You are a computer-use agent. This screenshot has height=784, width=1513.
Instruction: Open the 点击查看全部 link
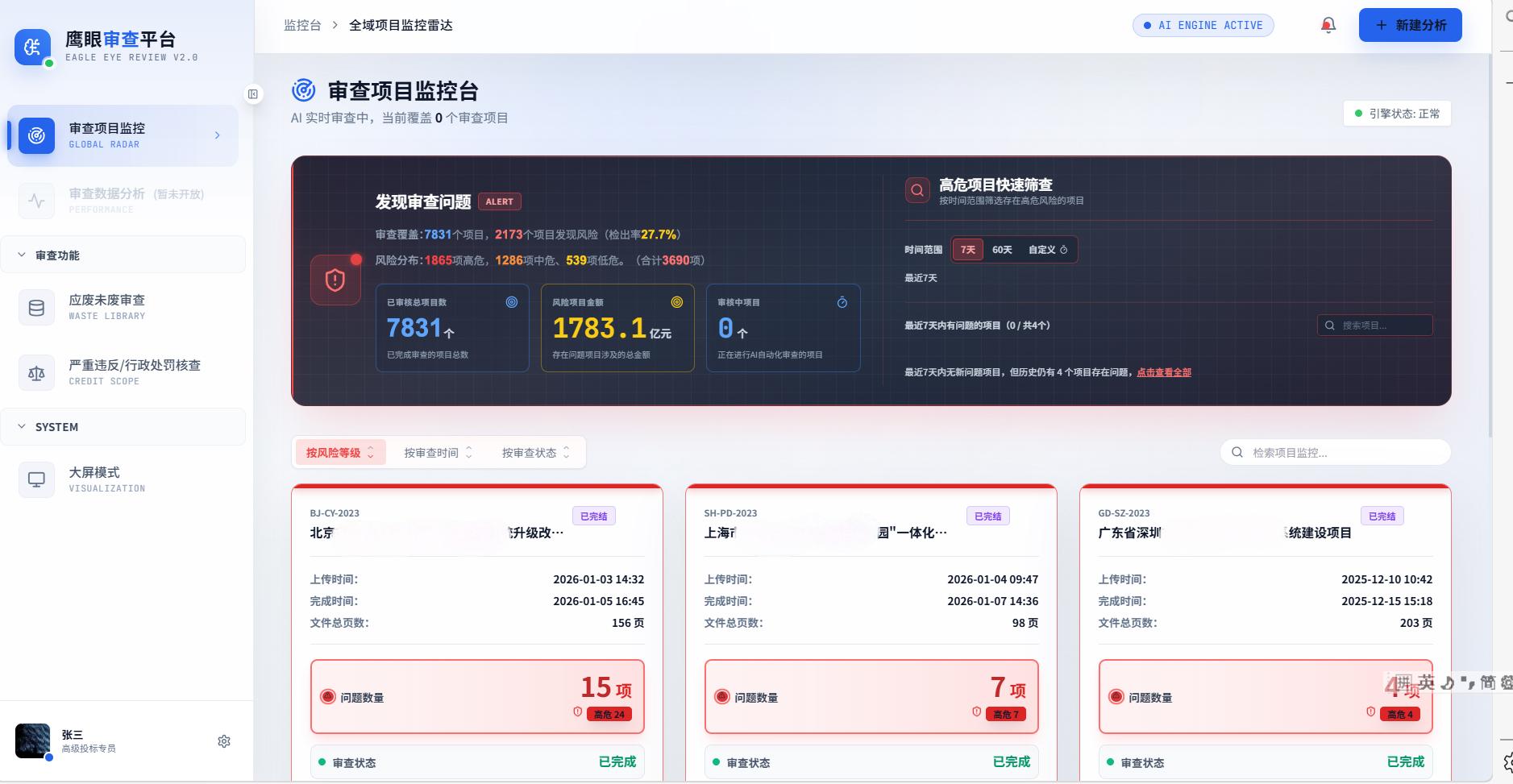click(1163, 372)
